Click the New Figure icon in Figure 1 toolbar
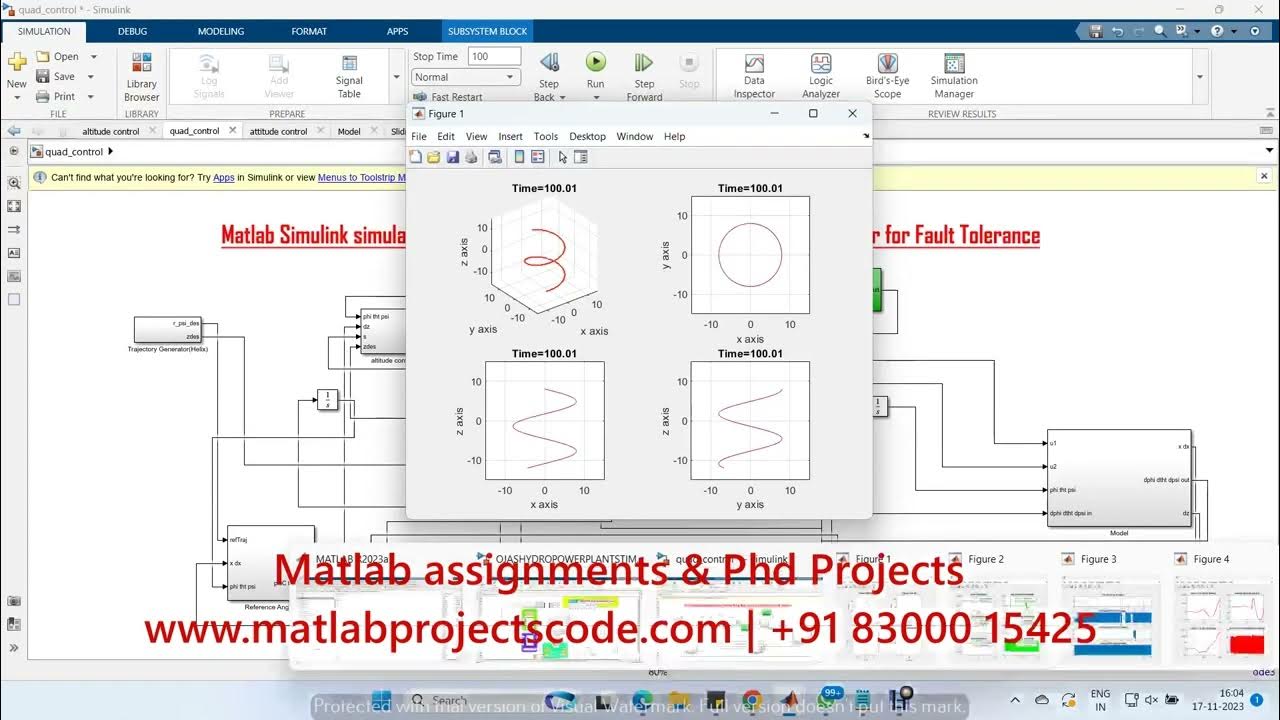Viewport: 1280px width, 720px height. (416, 157)
